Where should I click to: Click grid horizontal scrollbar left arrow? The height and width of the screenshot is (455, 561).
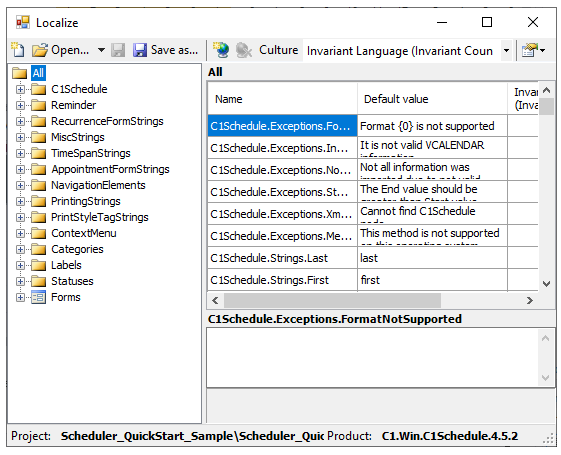click(x=215, y=300)
